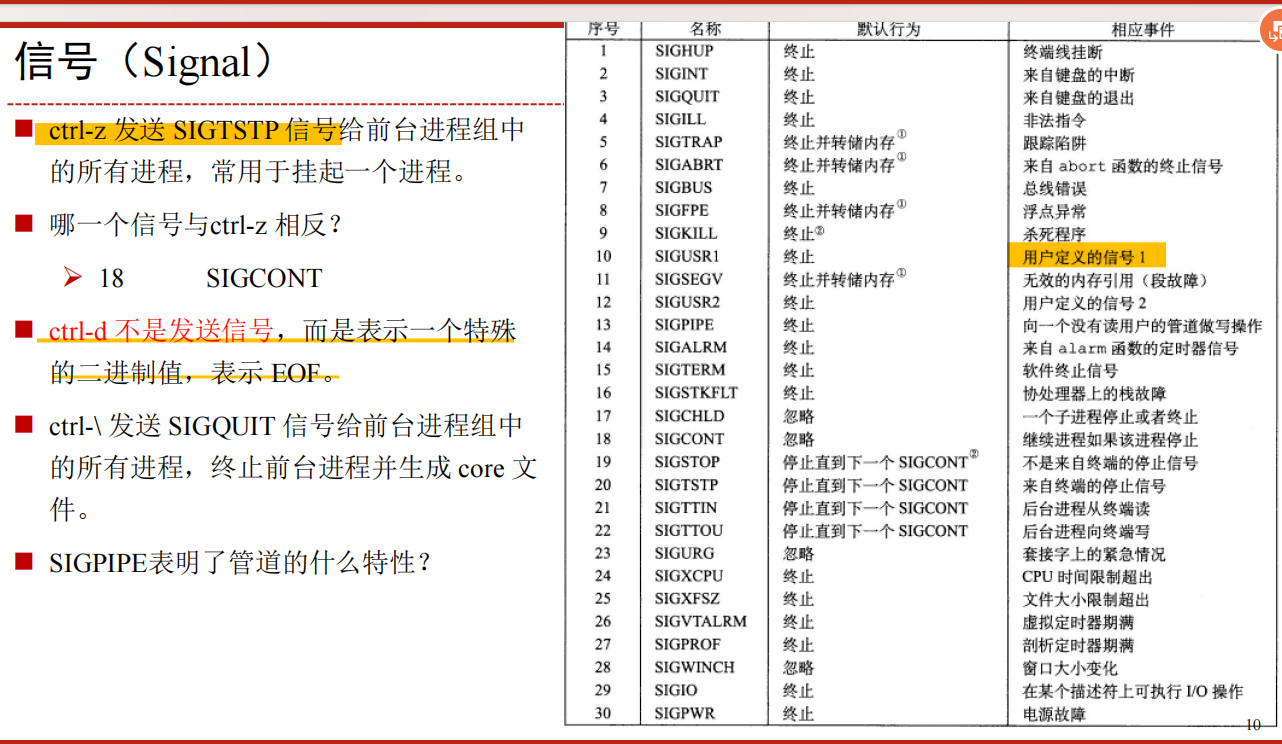
Task: Click the SIGHUP cell in the table
Action: coord(684,51)
